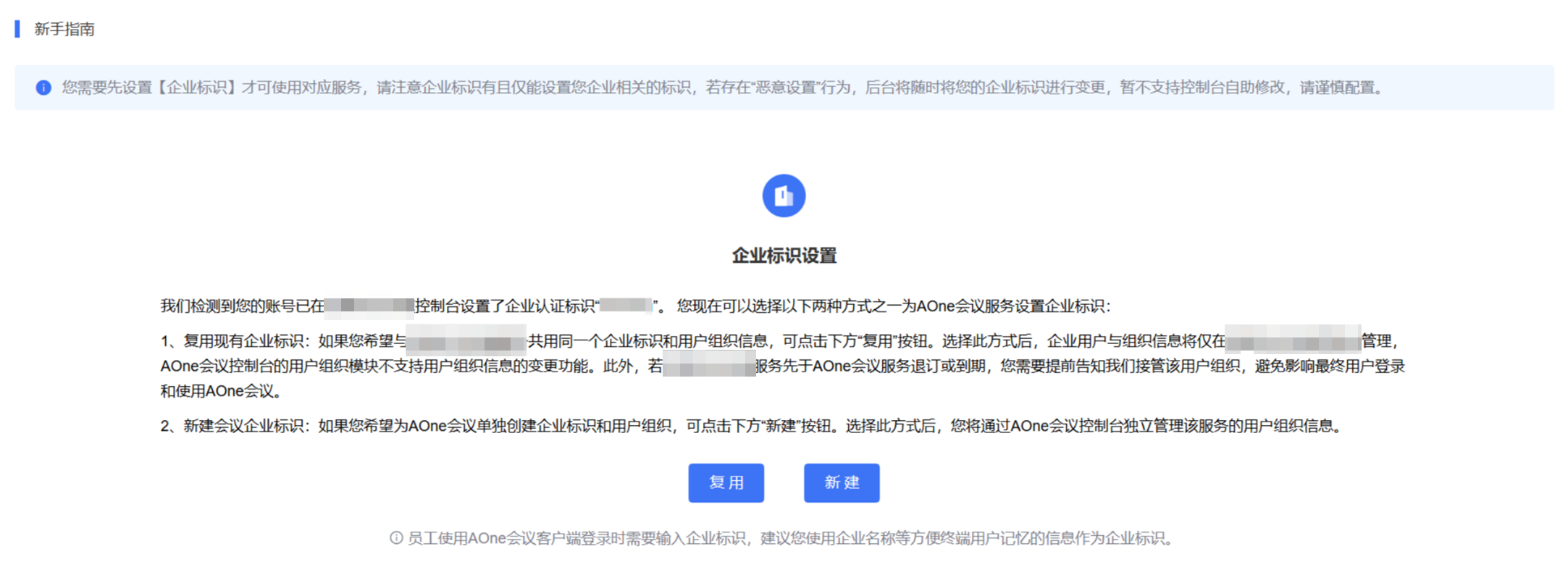Click the info circle icon before 员工使用AOne会议客户端

(396, 538)
